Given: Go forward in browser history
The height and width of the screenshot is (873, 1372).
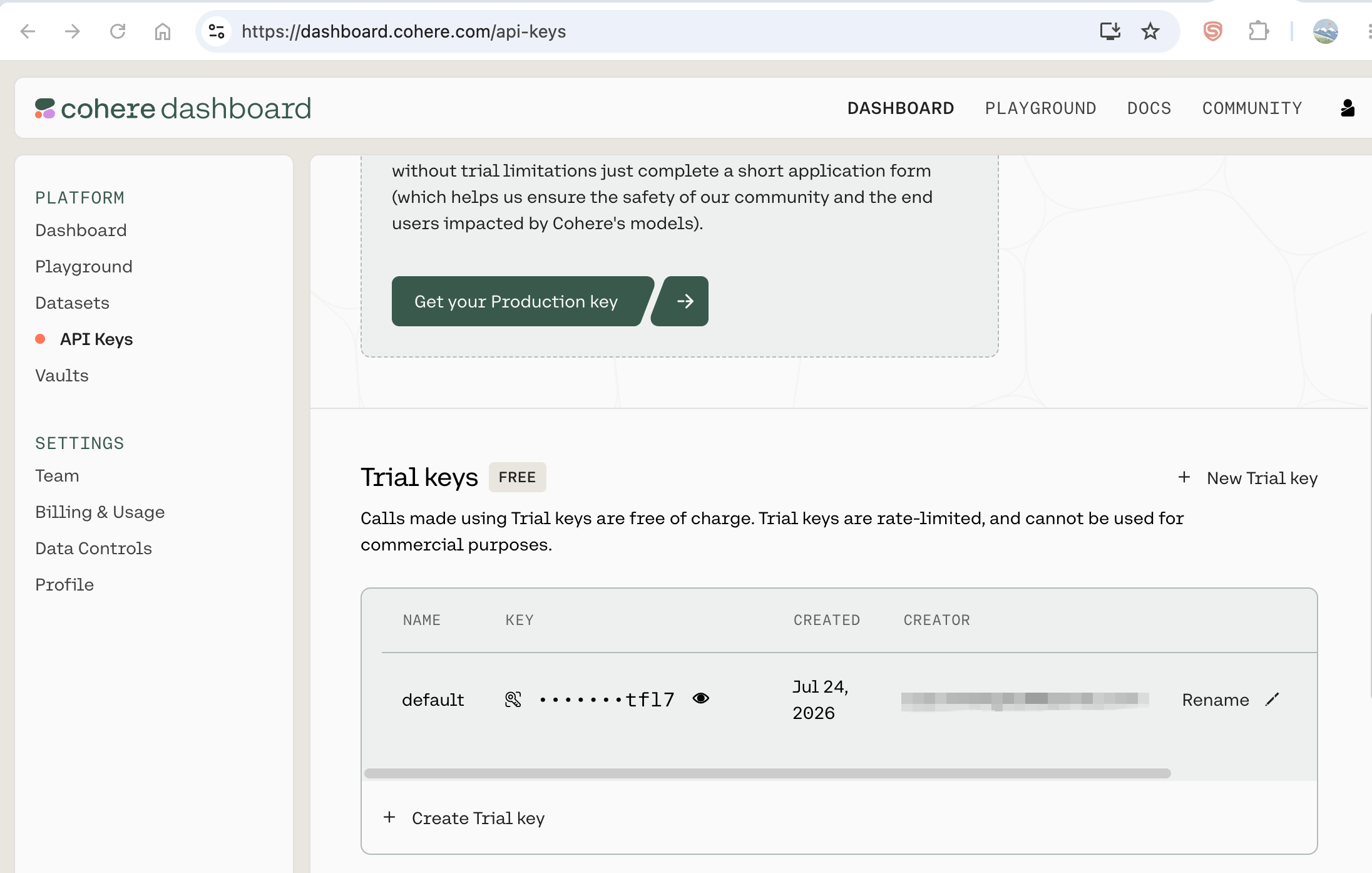Looking at the screenshot, I should tap(73, 31).
